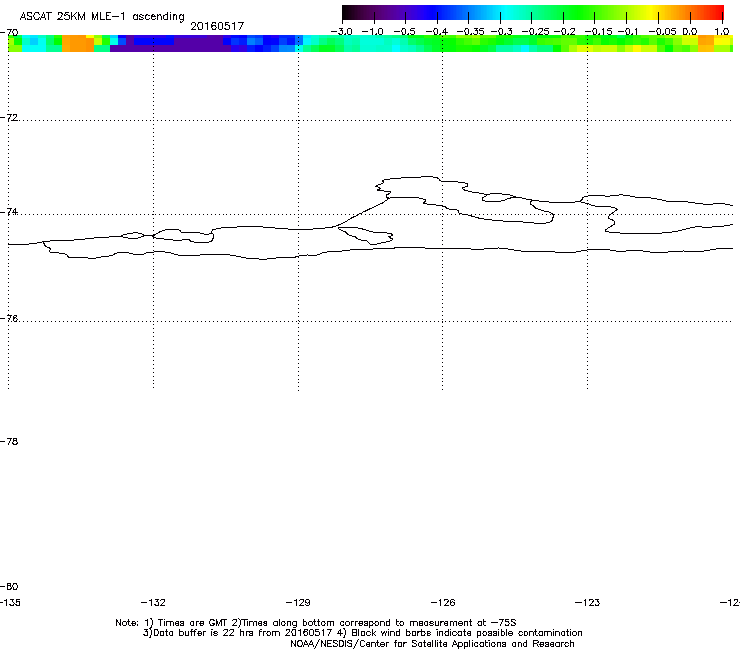Screen dimensions: 740x650
Task: Click the -1.0 label on the color scale
Action: point(373,32)
